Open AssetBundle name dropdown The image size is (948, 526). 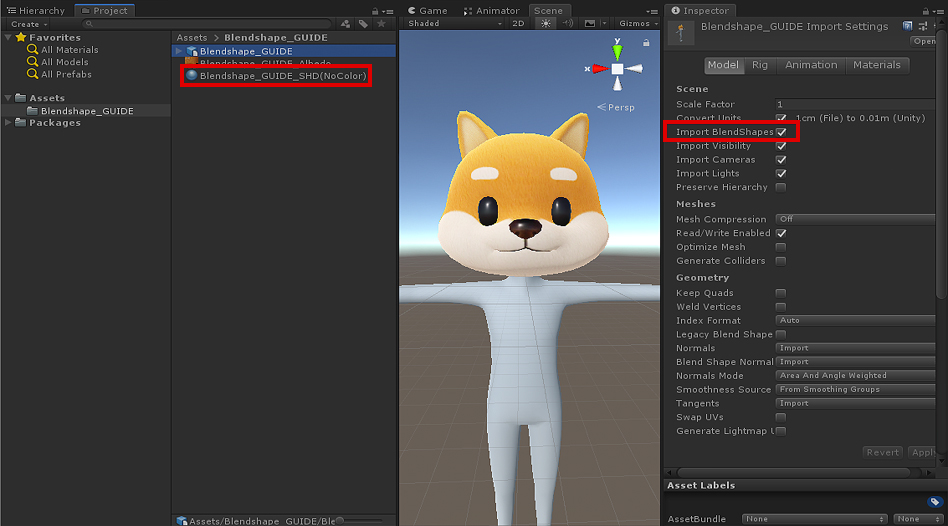click(814, 519)
